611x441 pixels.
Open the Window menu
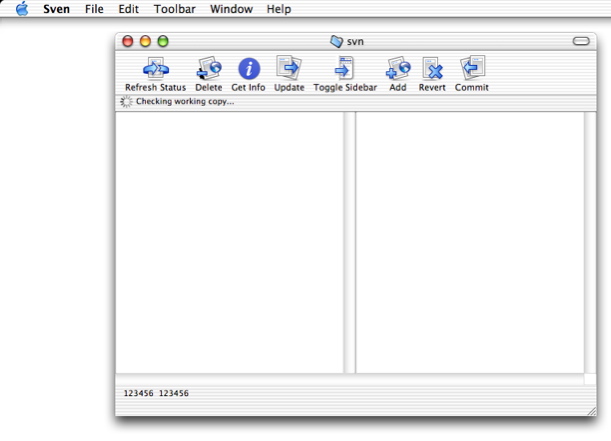(231, 9)
